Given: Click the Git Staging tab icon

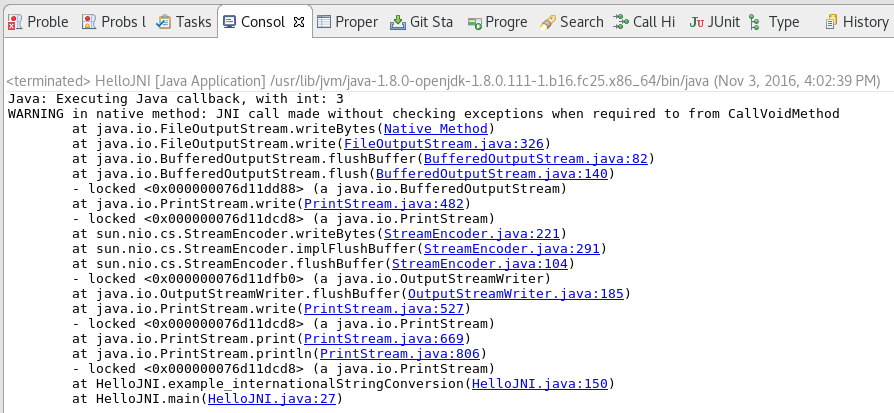Looking at the screenshot, I should (397, 21).
